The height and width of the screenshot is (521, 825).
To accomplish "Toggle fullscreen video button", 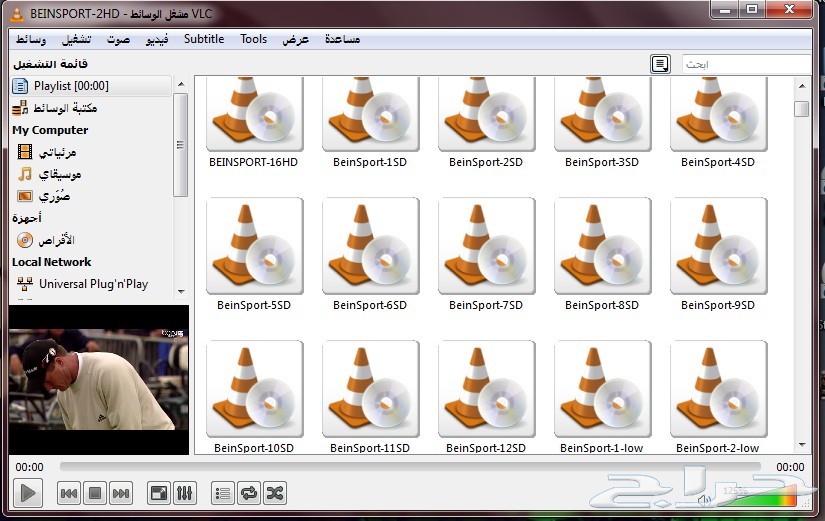I will point(158,493).
